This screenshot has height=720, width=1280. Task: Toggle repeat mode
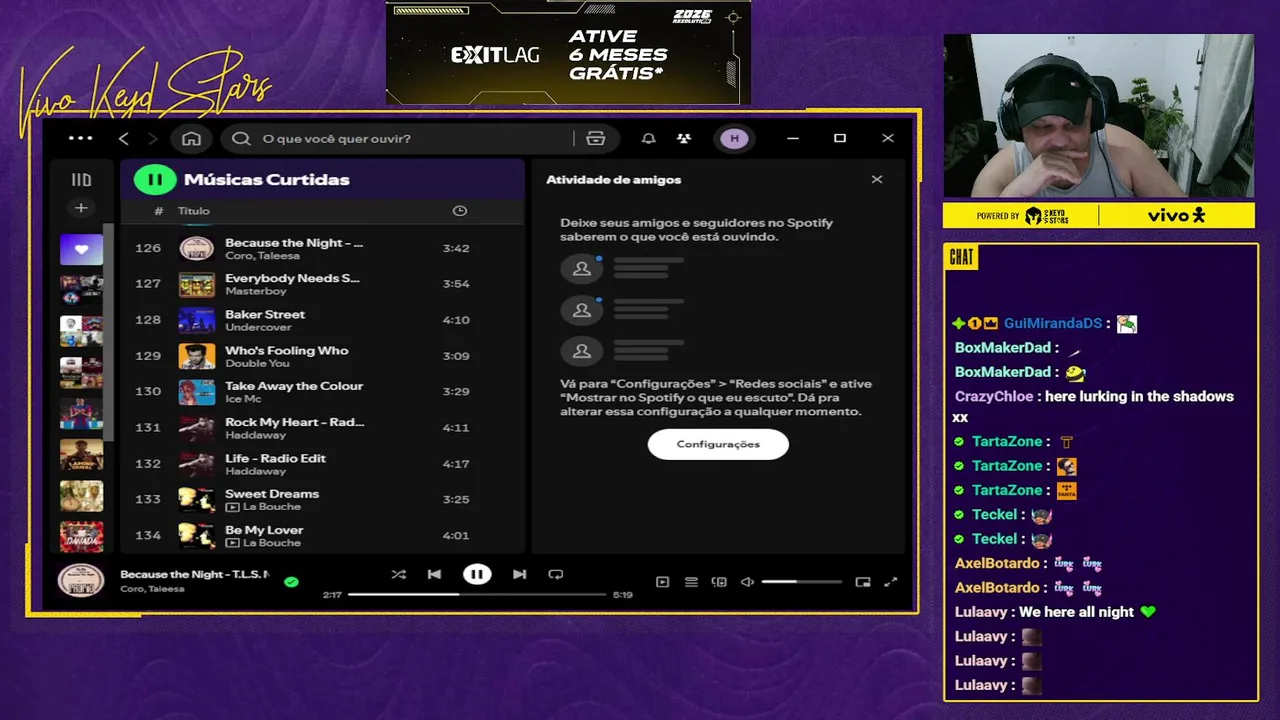tap(556, 574)
